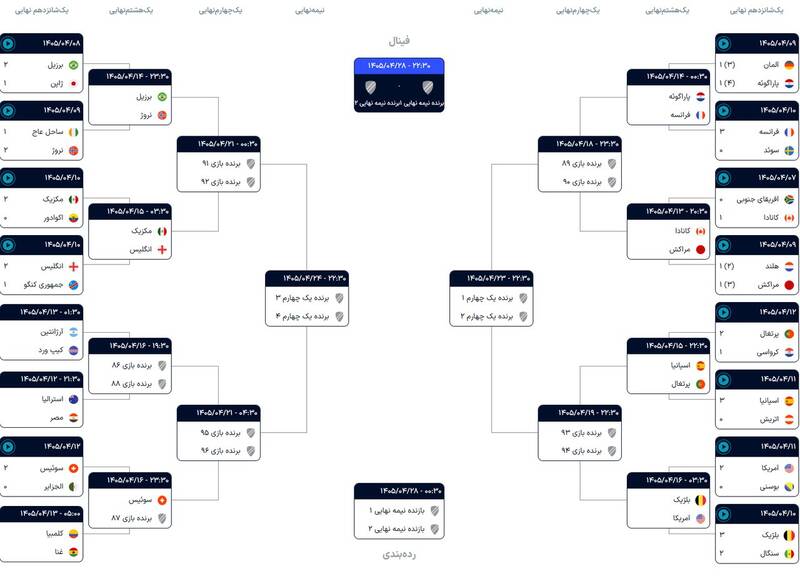Select semifinal entry برنده یک چهارم ۳
Viewport: 800px width, 576px height.
(x=309, y=298)
